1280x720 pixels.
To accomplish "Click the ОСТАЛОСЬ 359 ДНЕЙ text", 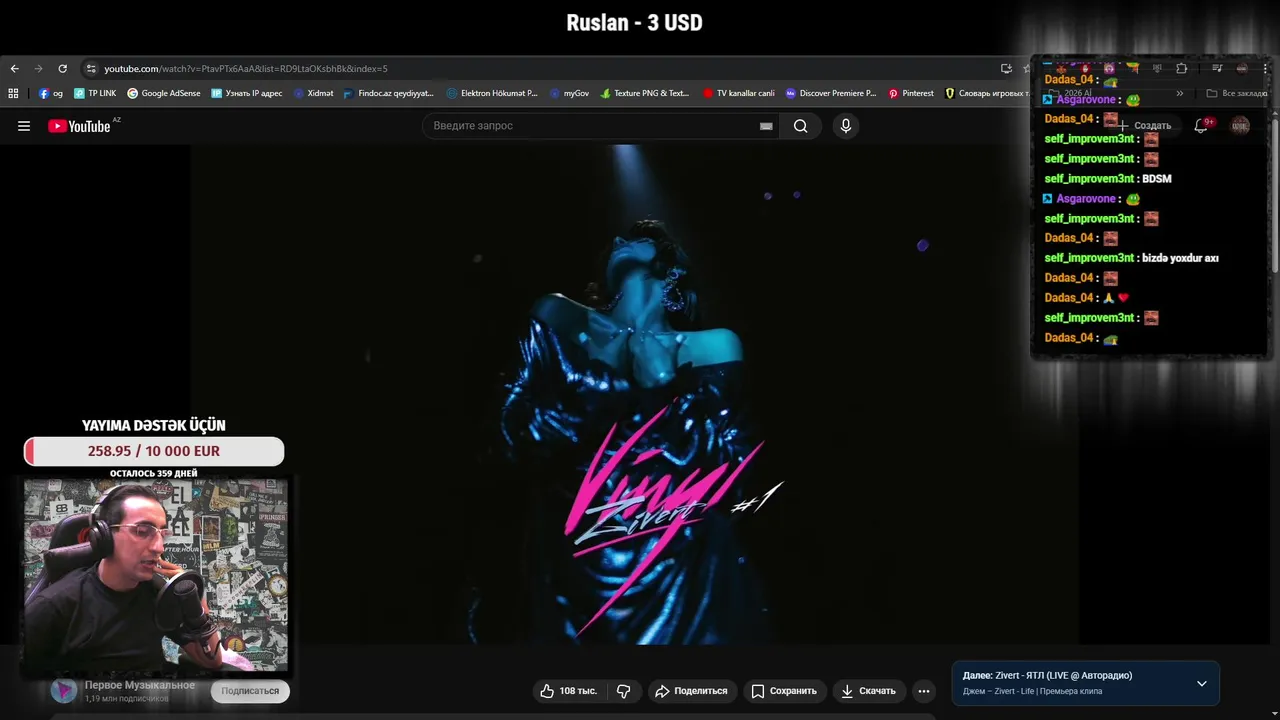I will [154, 473].
